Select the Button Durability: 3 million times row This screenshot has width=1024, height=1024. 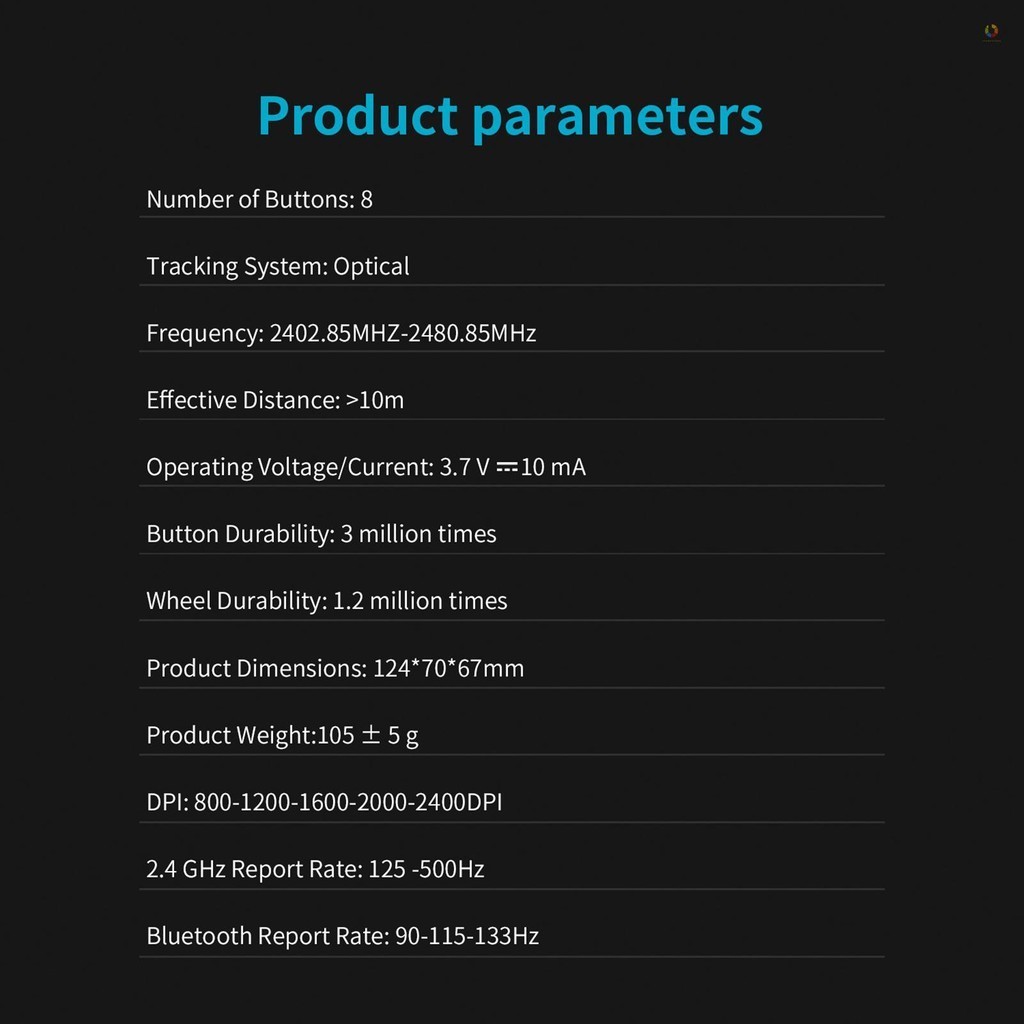321,534
